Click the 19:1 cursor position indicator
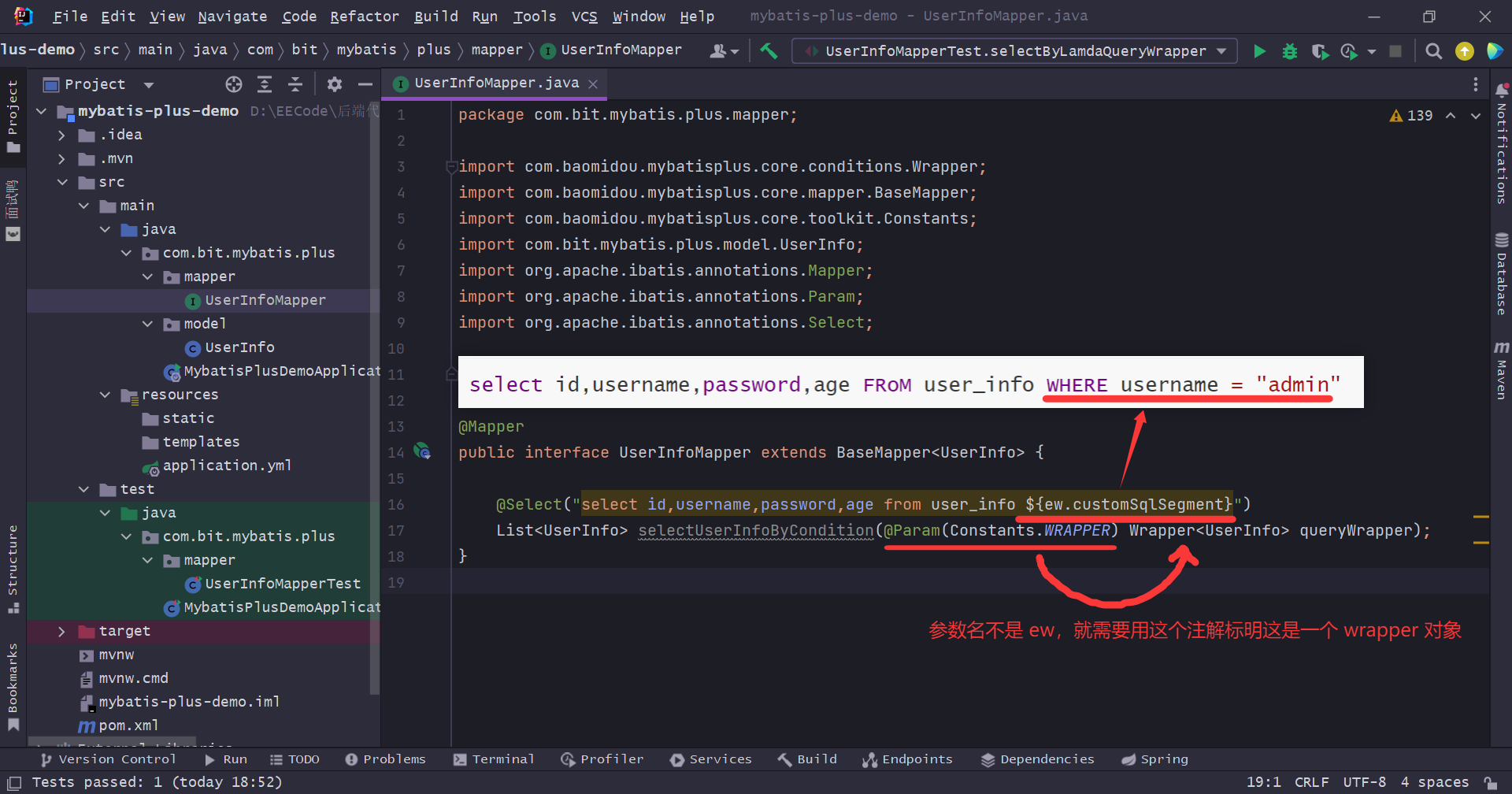The image size is (1512, 794). tap(1263, 782)
